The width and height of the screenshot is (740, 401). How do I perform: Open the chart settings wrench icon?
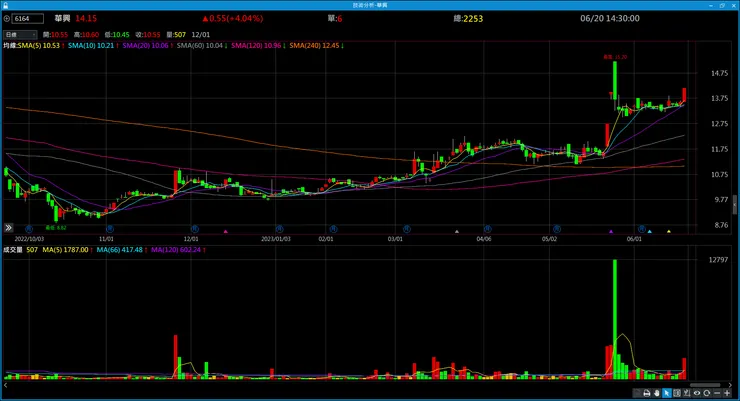[x=687, y=393]
